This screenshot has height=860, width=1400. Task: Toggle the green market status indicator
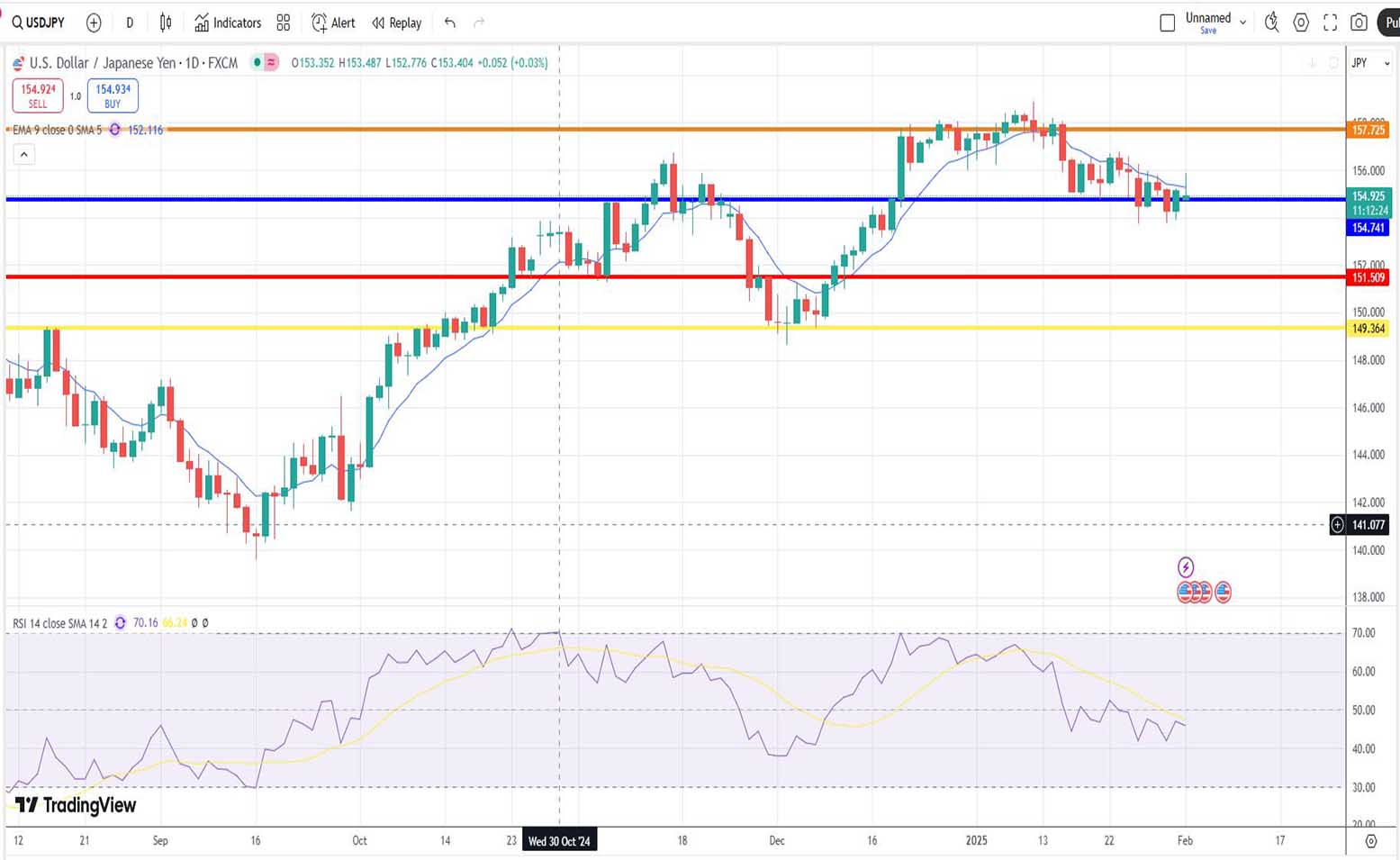tap(257, 63)
